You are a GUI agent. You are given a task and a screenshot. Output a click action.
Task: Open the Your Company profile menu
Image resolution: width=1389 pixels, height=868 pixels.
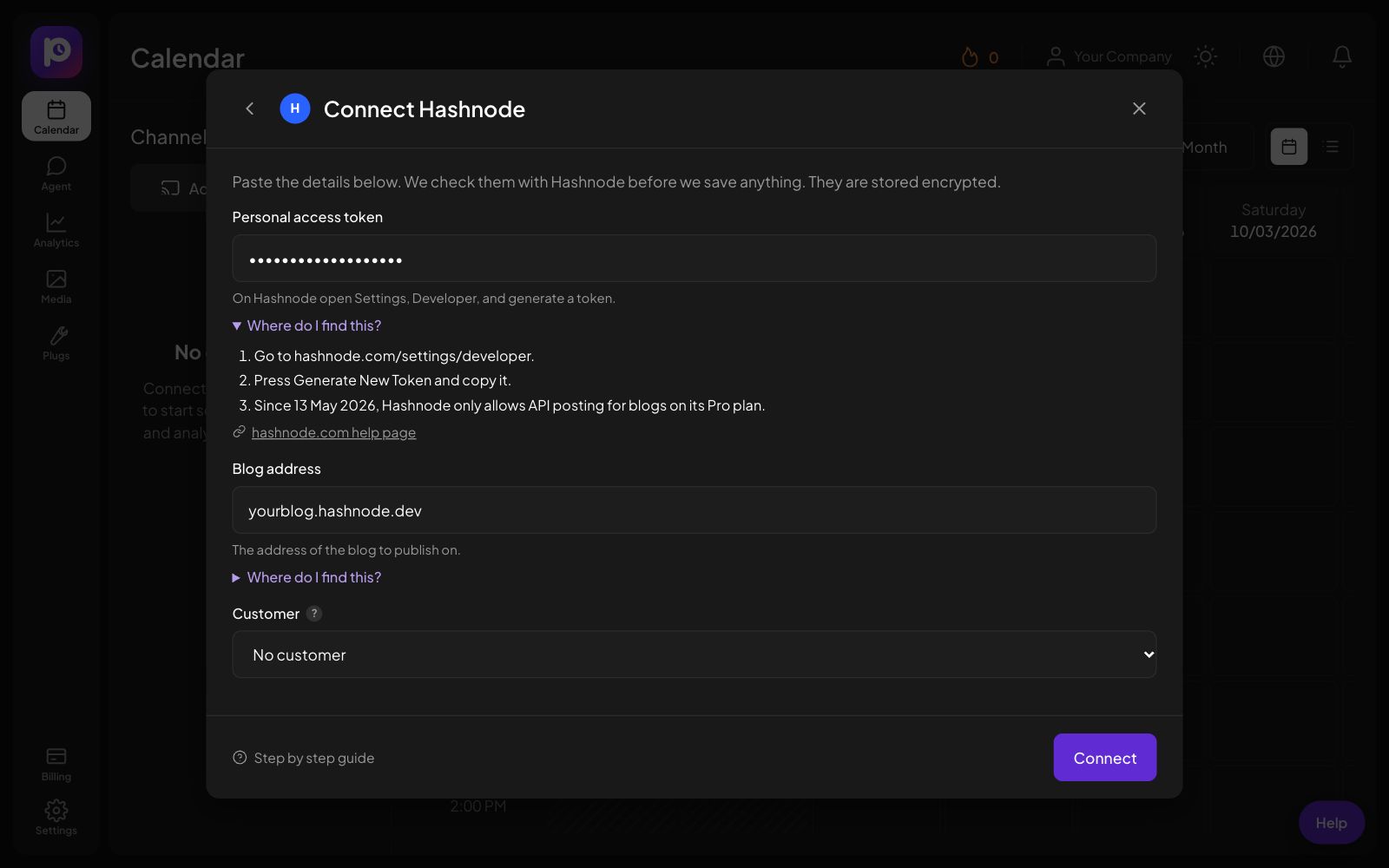point(1109,56)
